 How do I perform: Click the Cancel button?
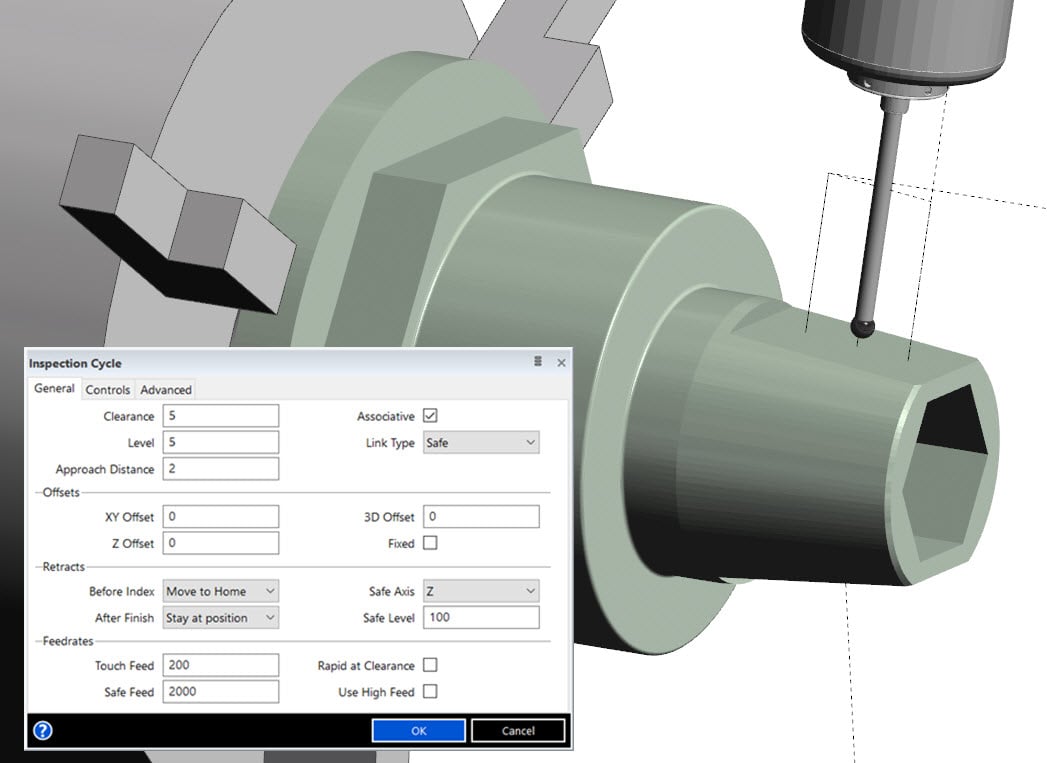[518, 731]
